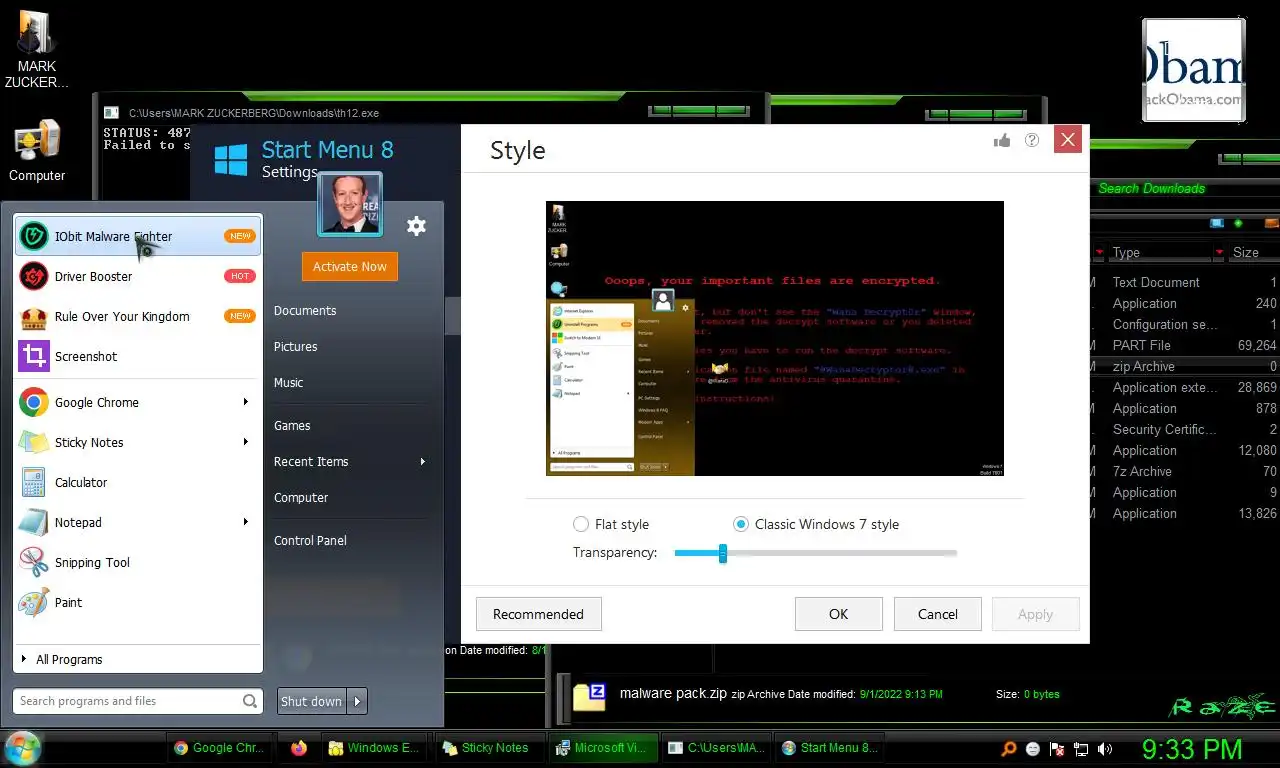Viewport: 1280px width, 768px height.
Task: Click the thumbs-up like icon
Action: [1002, 141]
